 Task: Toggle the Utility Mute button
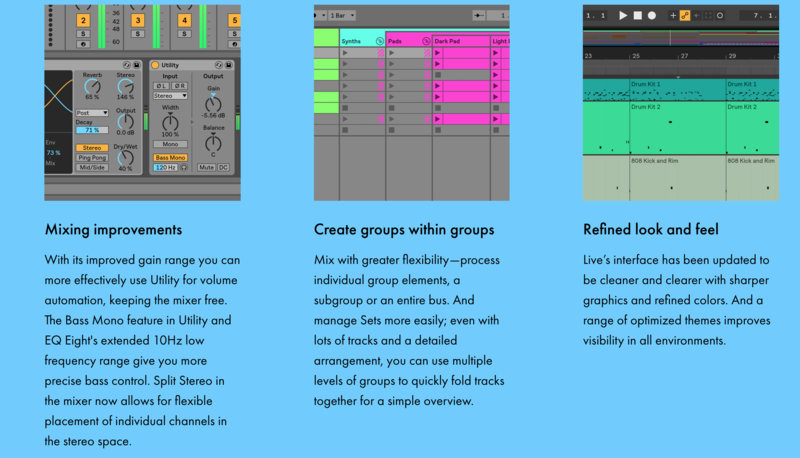(x=206, y=168)
